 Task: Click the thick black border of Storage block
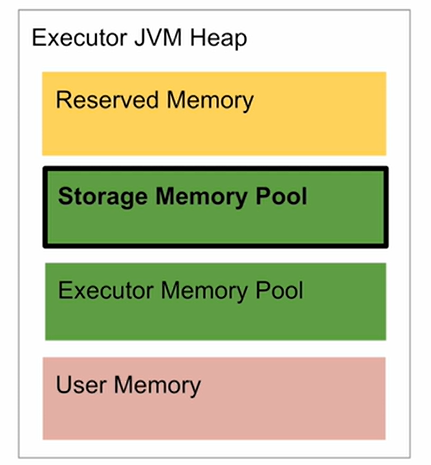pos(216,169)
